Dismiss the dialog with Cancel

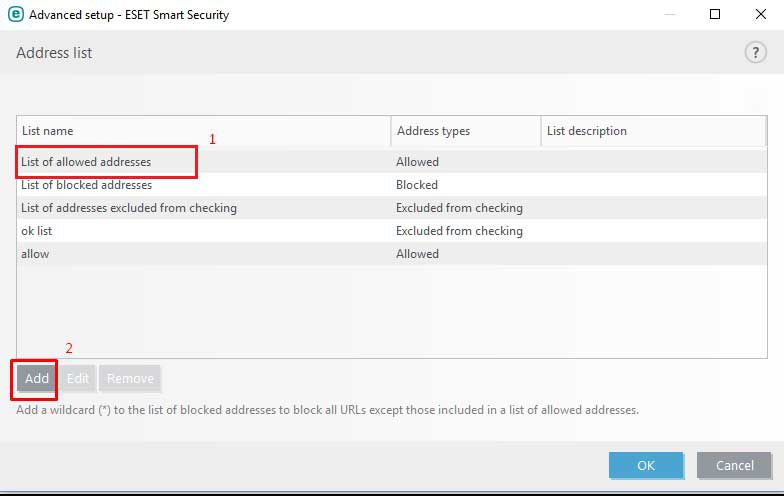point(734,465)
